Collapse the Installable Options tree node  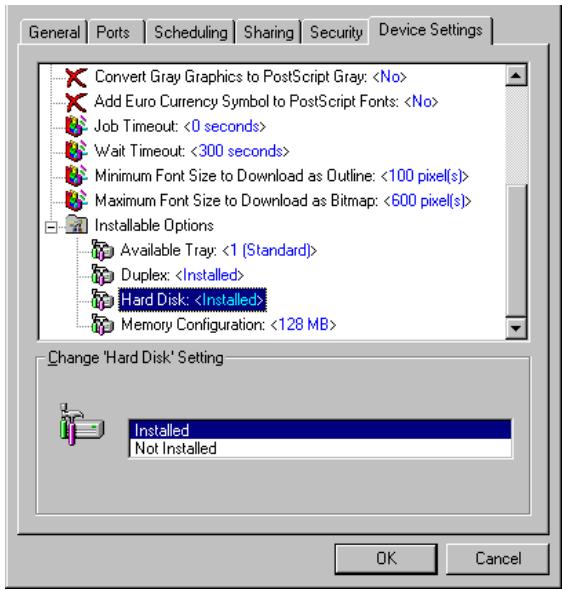(x=51, y=227)
